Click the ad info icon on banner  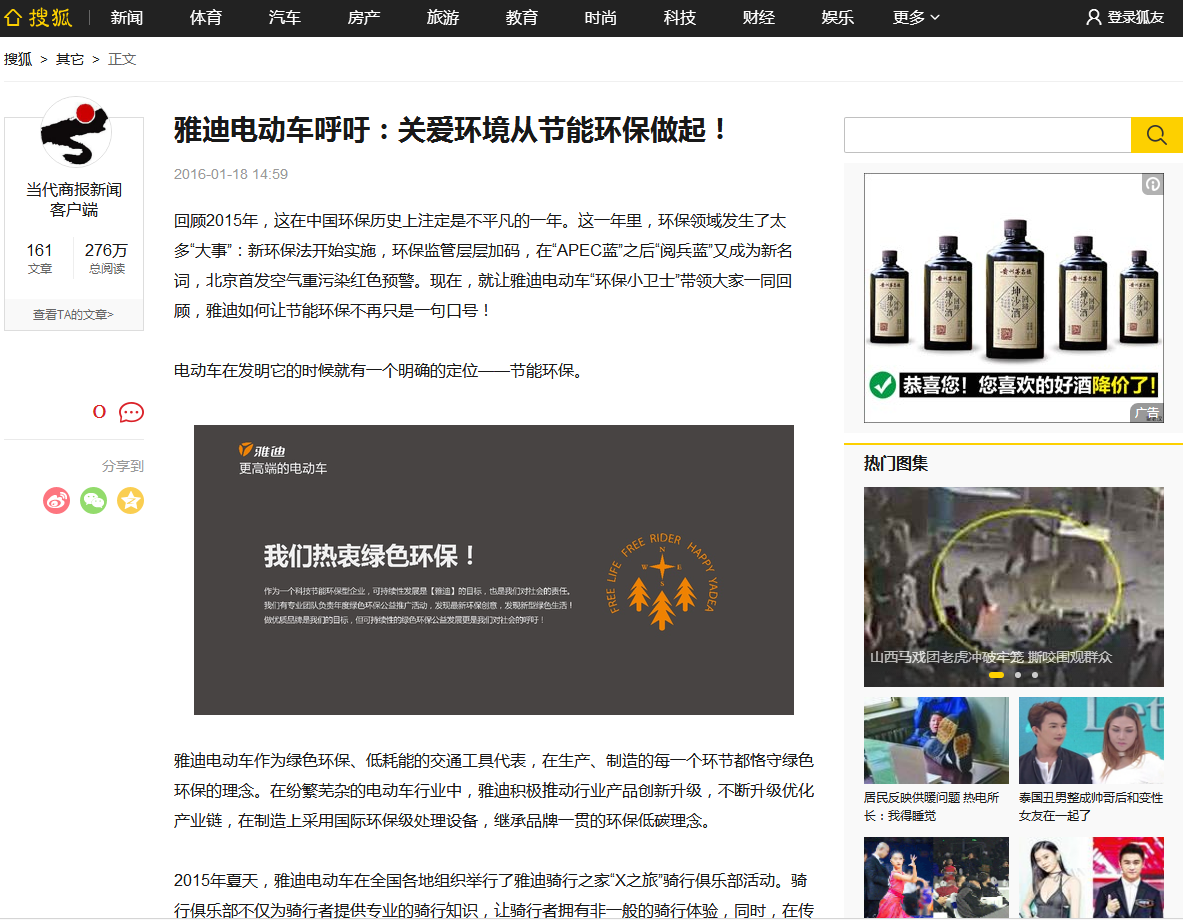point(1152,184)
